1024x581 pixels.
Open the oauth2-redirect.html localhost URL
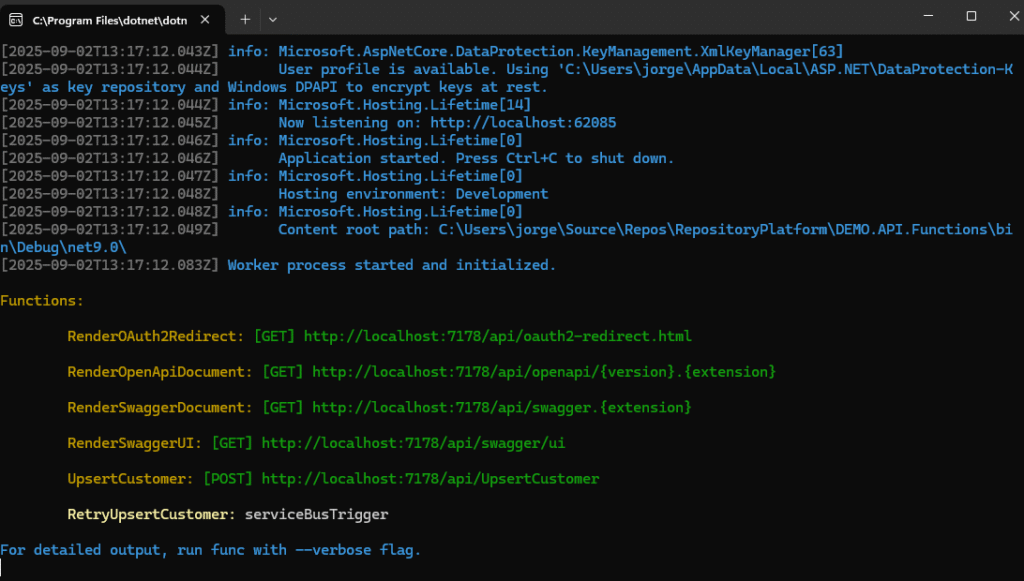tap(498, 336)
